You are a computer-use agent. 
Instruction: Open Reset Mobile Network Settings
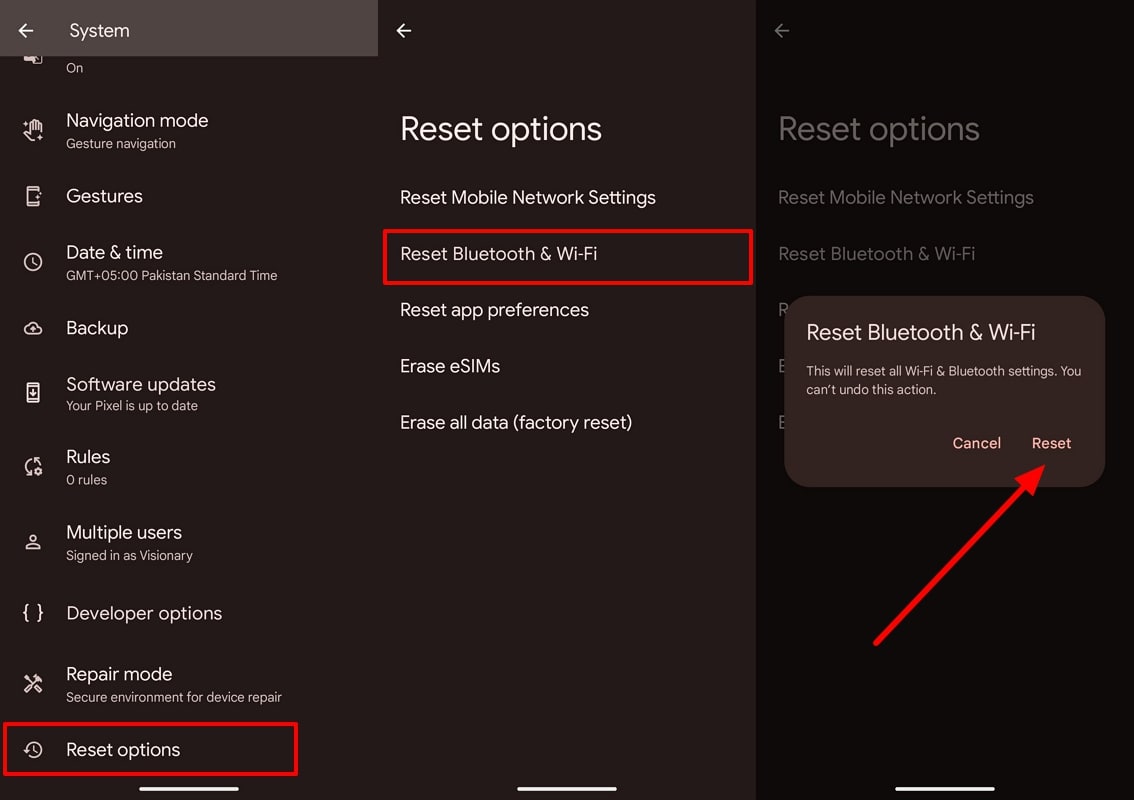[528, 197]
